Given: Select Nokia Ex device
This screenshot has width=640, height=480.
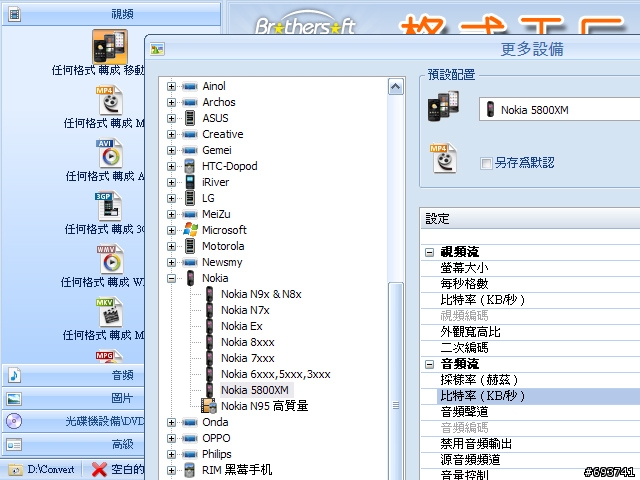Looking at the screenshot, I should tap(242, 326).
